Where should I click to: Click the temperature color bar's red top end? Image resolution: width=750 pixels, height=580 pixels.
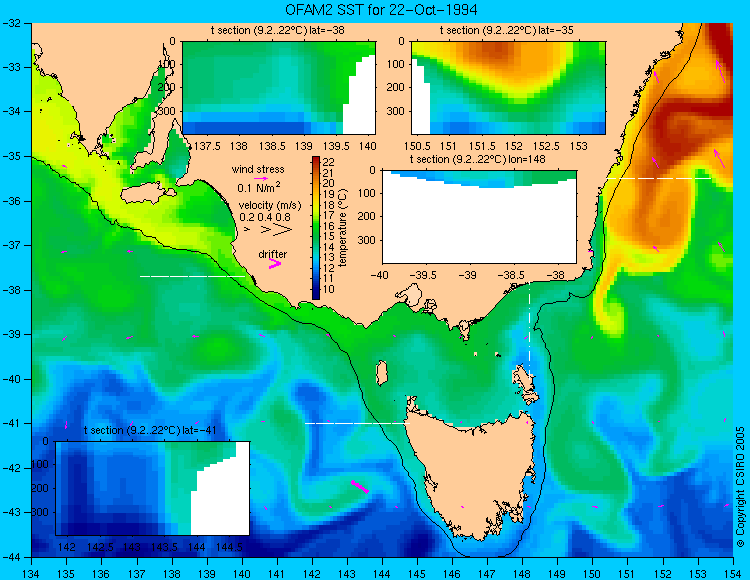[316, 160]
